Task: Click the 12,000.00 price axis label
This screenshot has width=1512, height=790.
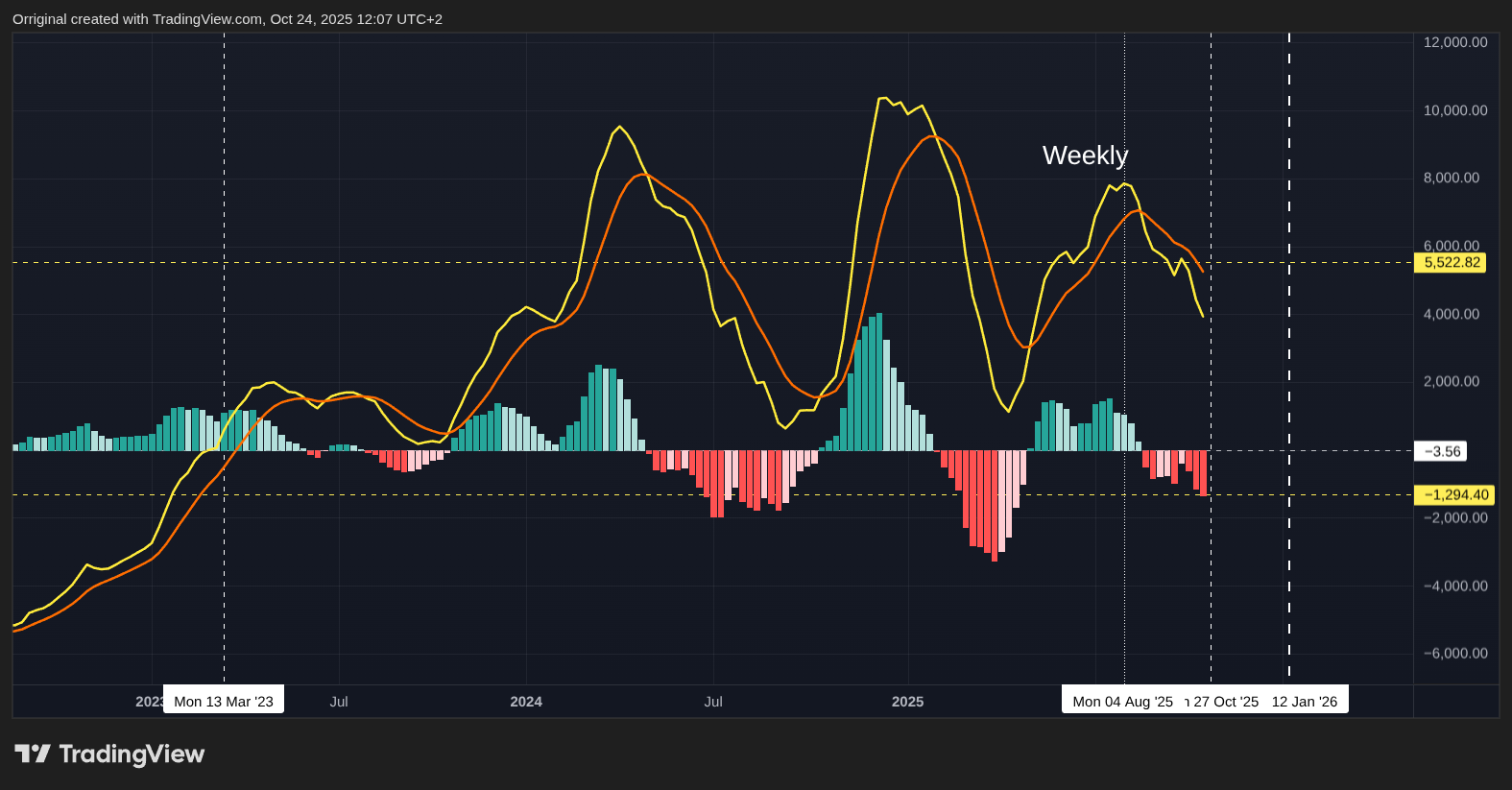Action: click(x=1455, y=42)
